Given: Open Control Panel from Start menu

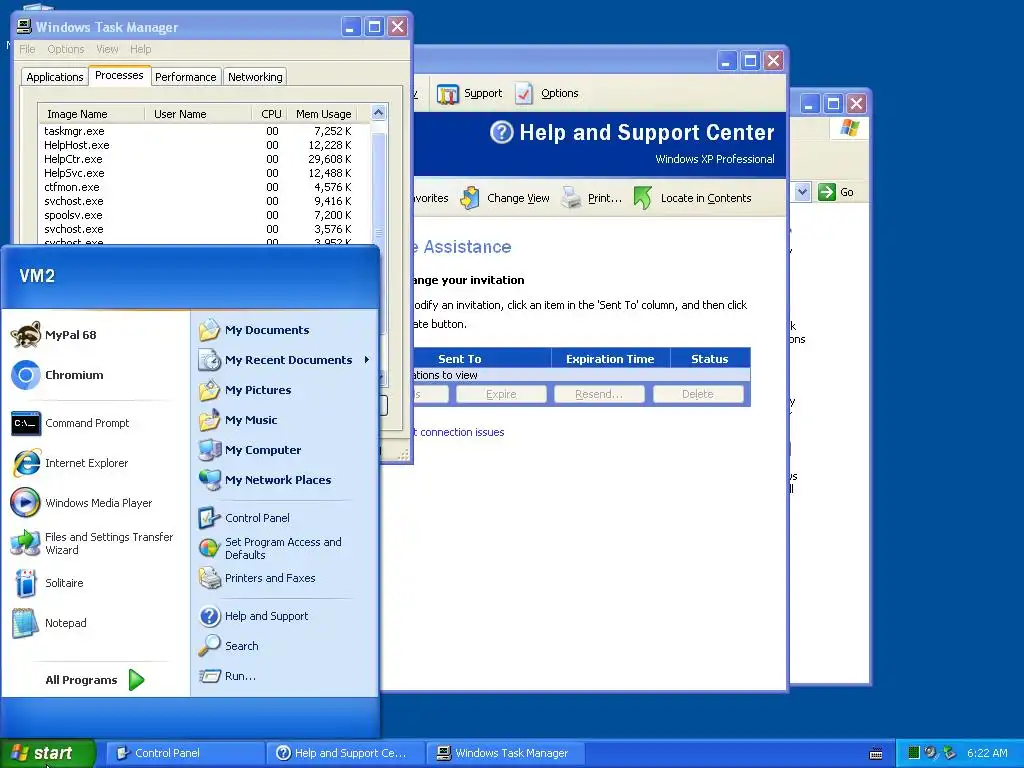Looking at the screenshot, I should point(244,518).
